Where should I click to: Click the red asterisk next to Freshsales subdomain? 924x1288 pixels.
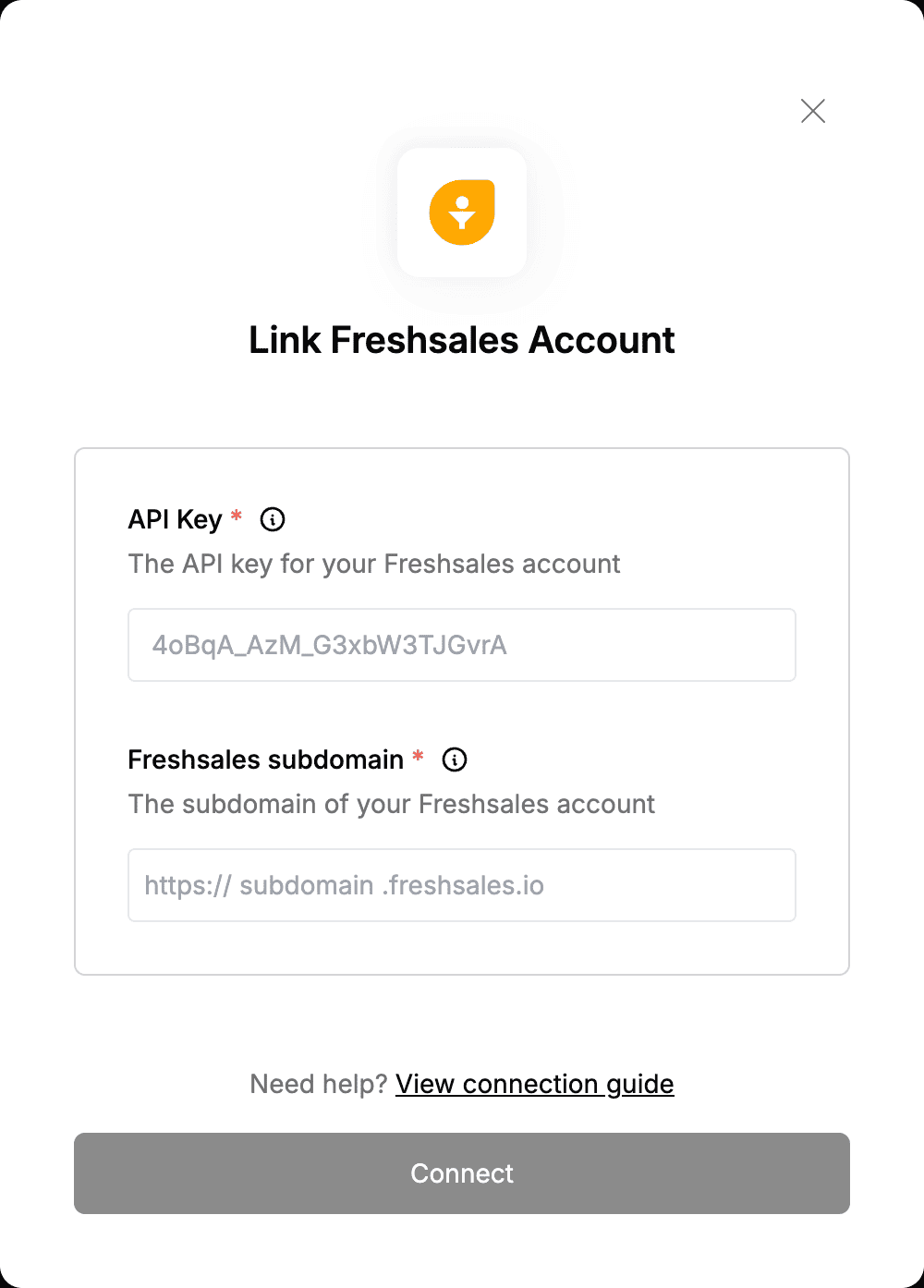tap(418, 757)
